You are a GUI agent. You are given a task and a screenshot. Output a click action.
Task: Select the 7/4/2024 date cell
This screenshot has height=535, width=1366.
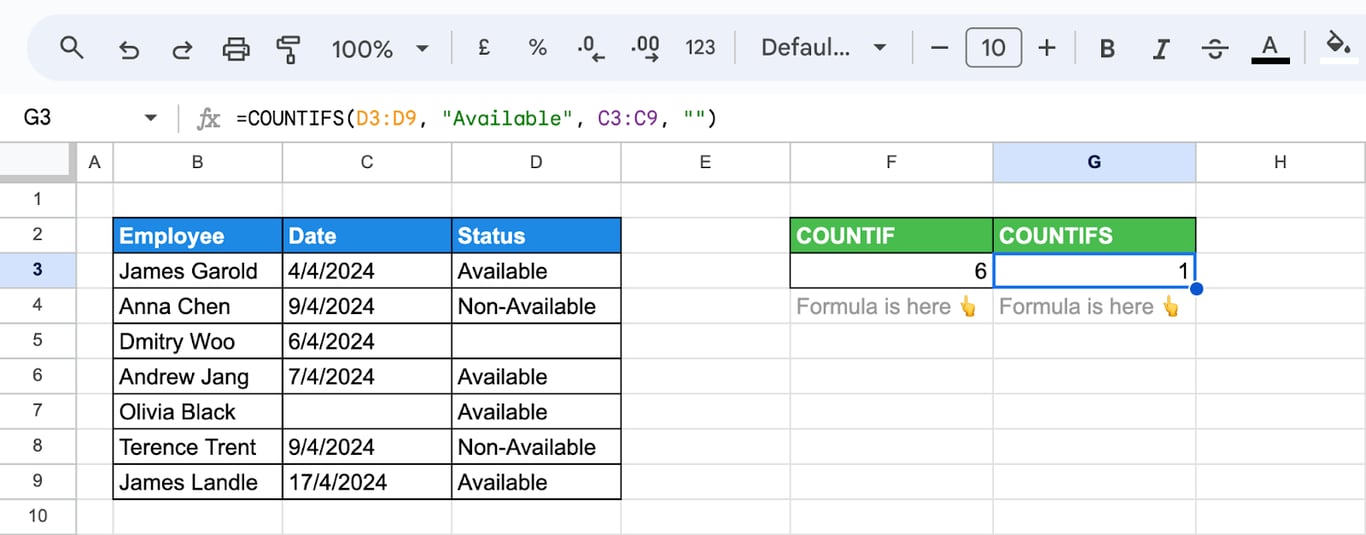pyautogui.click(x=367, y=376)
